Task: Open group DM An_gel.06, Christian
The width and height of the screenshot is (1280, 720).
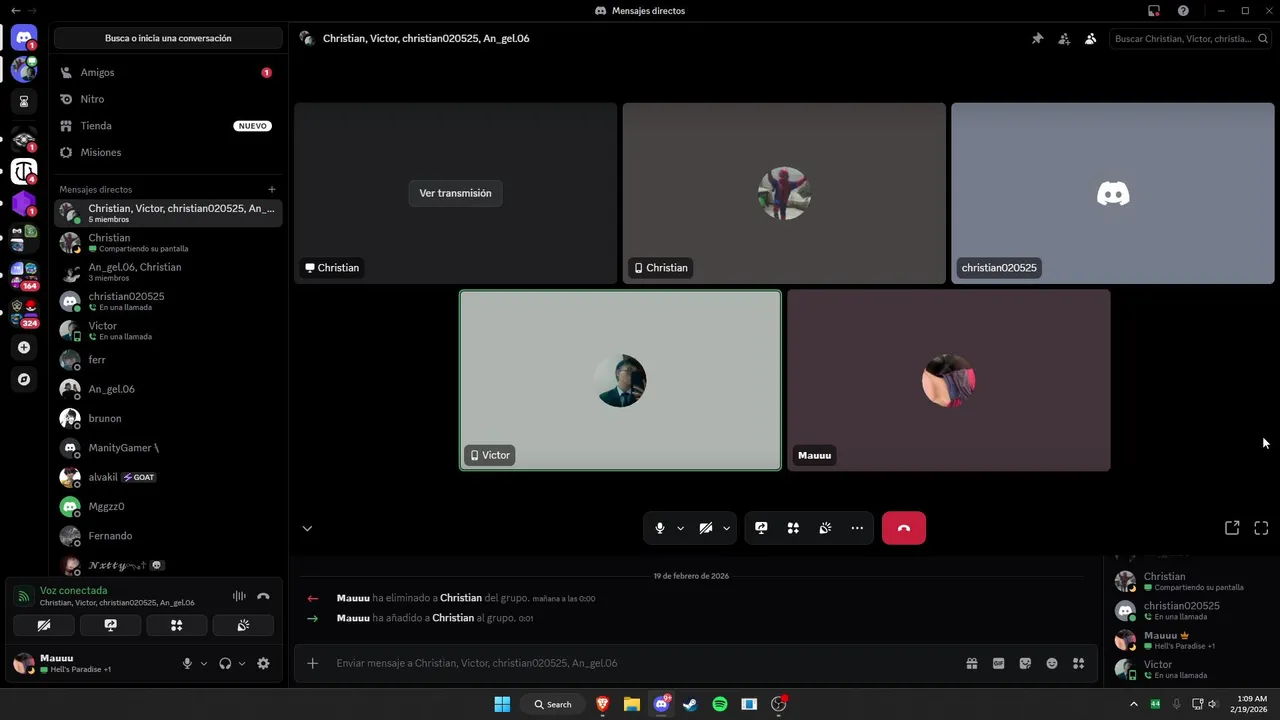Action: [x=168, y=272]
